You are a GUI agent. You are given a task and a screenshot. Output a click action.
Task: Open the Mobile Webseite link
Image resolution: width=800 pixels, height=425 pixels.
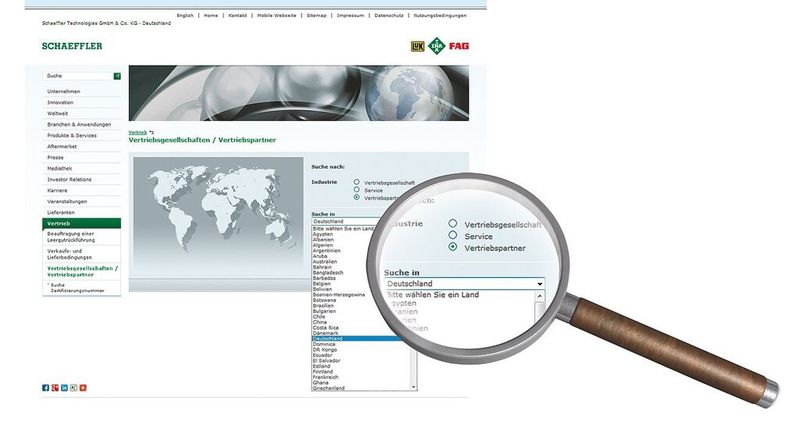277,16
